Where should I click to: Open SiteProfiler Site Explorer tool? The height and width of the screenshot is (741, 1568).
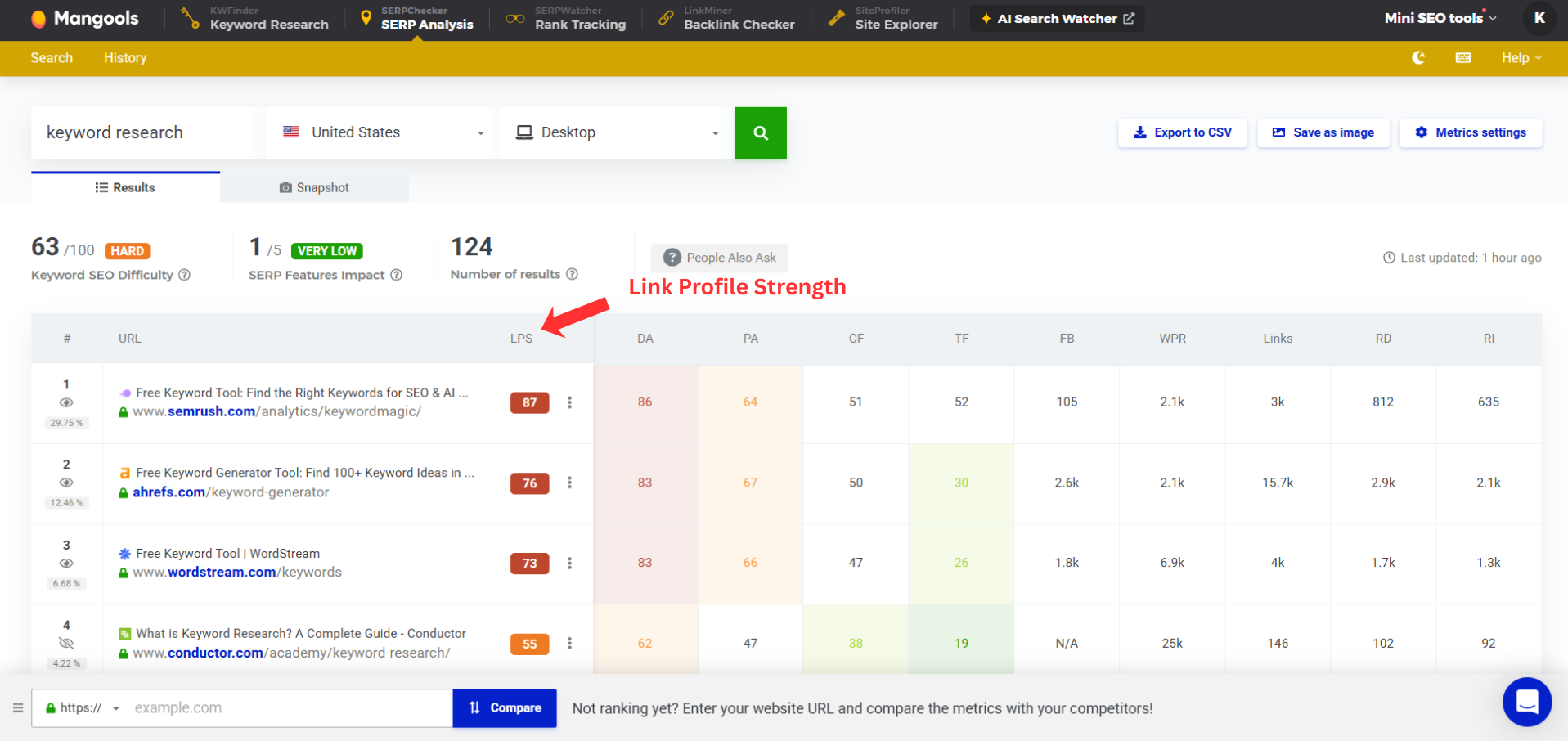point(883,18)
